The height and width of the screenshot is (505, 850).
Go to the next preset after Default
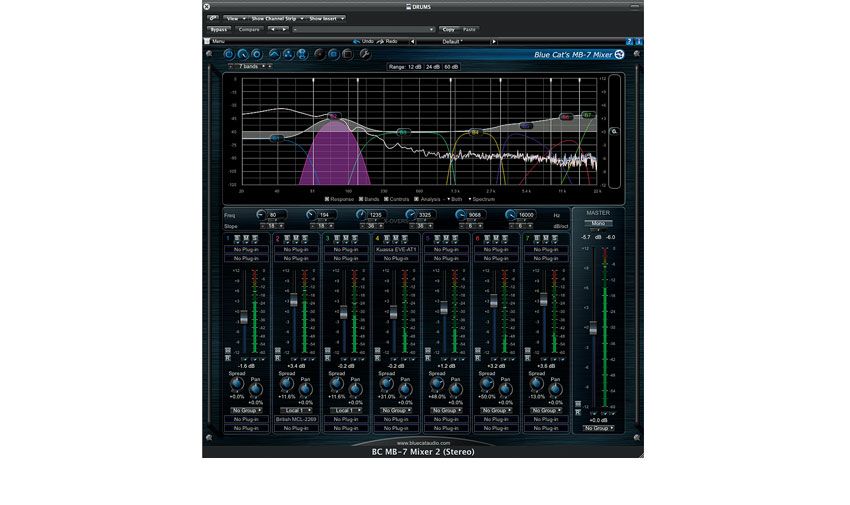tap(494, 42)
